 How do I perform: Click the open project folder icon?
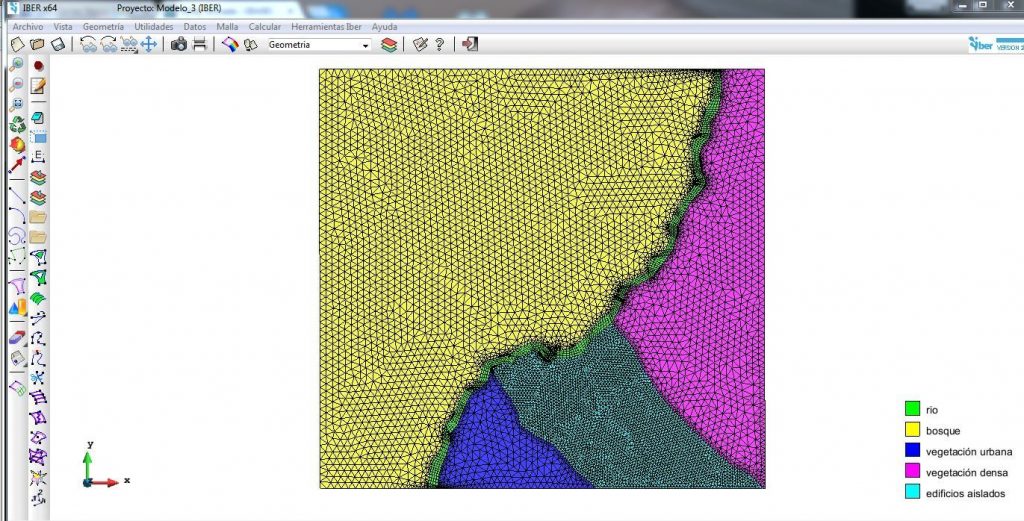pyautogui.click(x=37, y=44)
